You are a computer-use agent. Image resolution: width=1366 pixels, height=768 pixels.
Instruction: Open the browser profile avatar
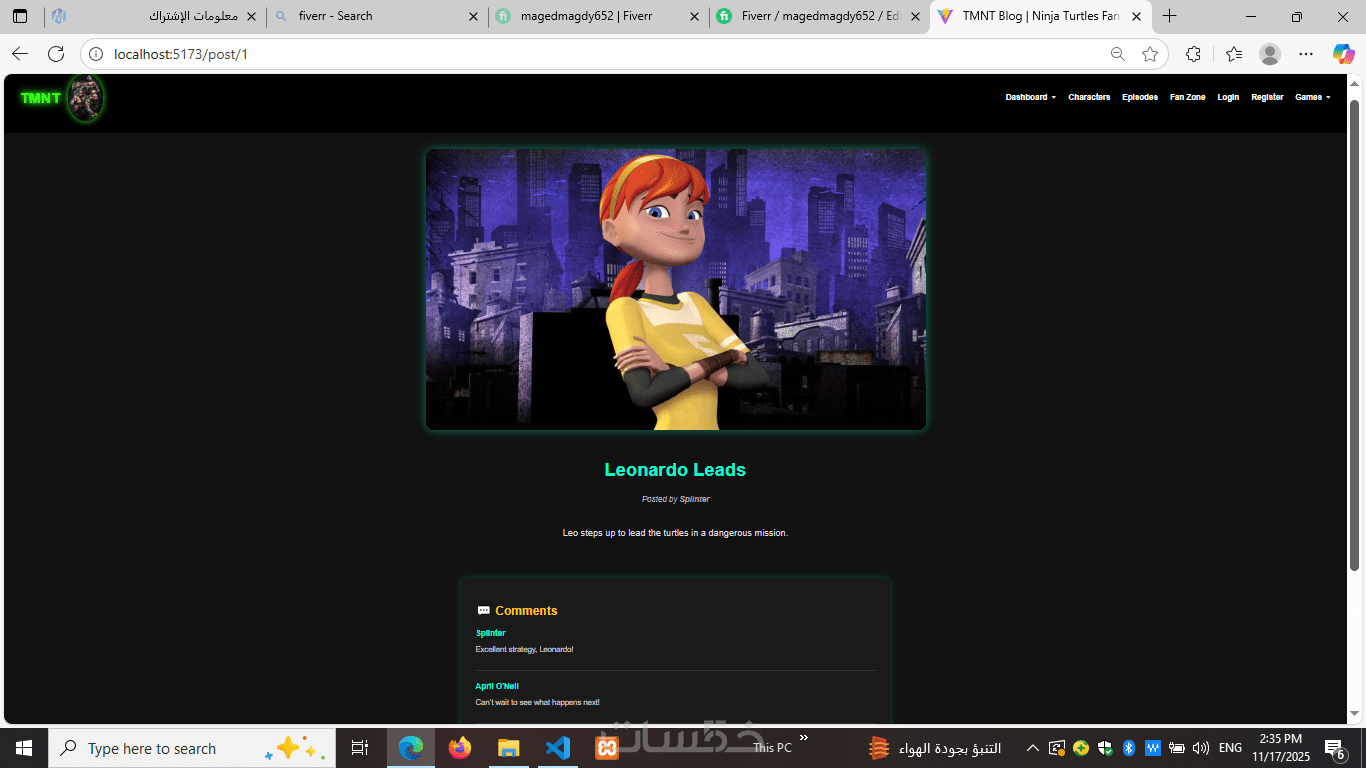tap(1270, 54)
